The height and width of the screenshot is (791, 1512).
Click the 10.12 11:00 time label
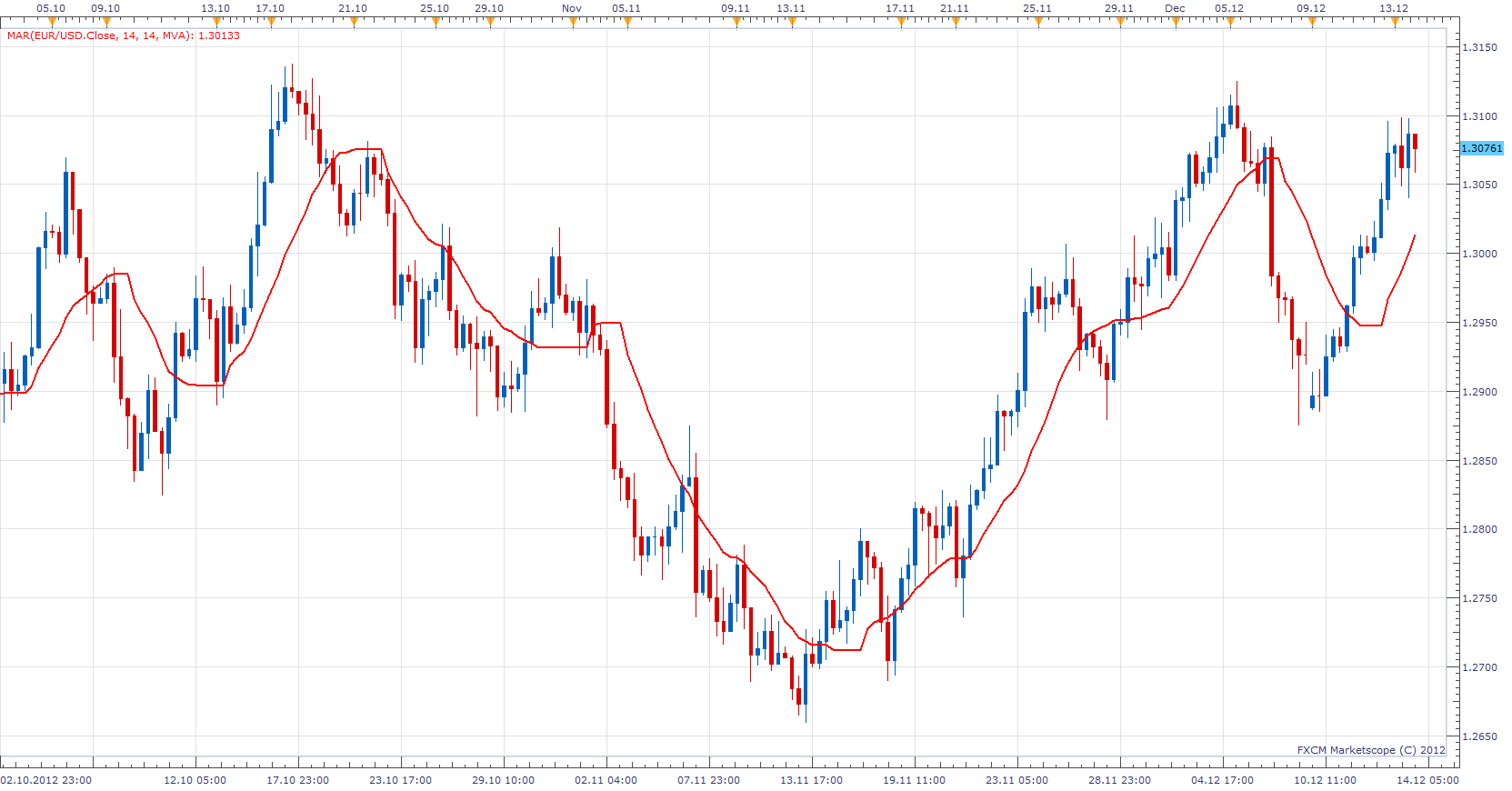click(1326, 780)
